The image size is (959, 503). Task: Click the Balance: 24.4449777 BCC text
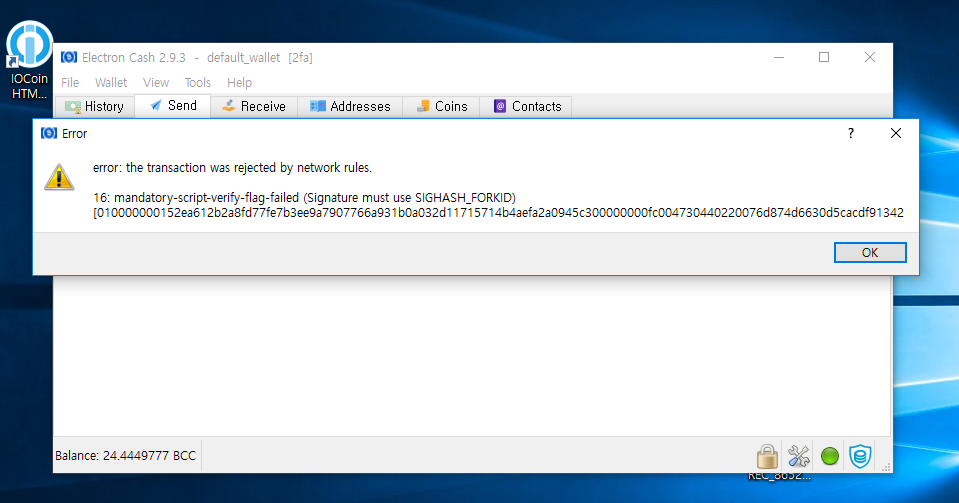[125, 456]
